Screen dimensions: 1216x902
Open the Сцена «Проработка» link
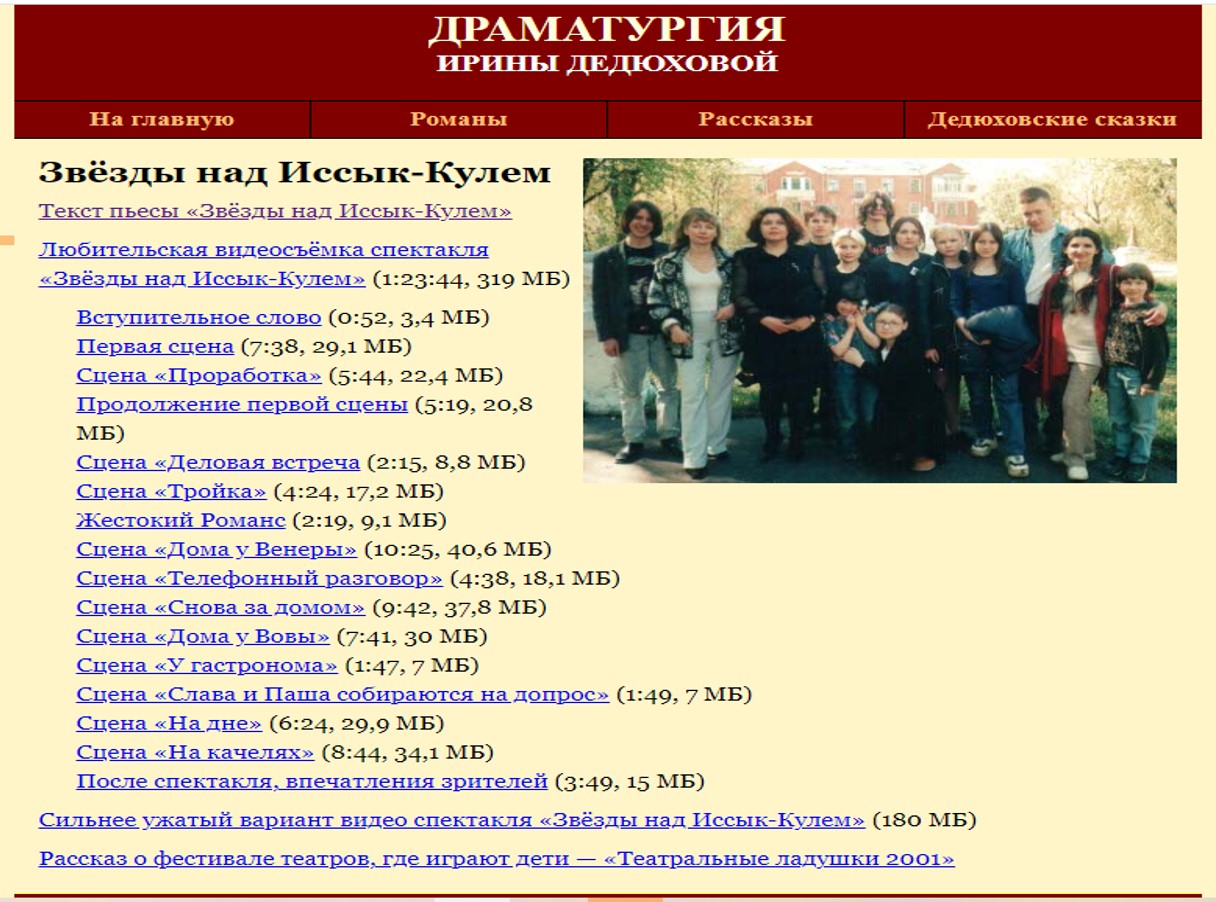pos(199,376)
